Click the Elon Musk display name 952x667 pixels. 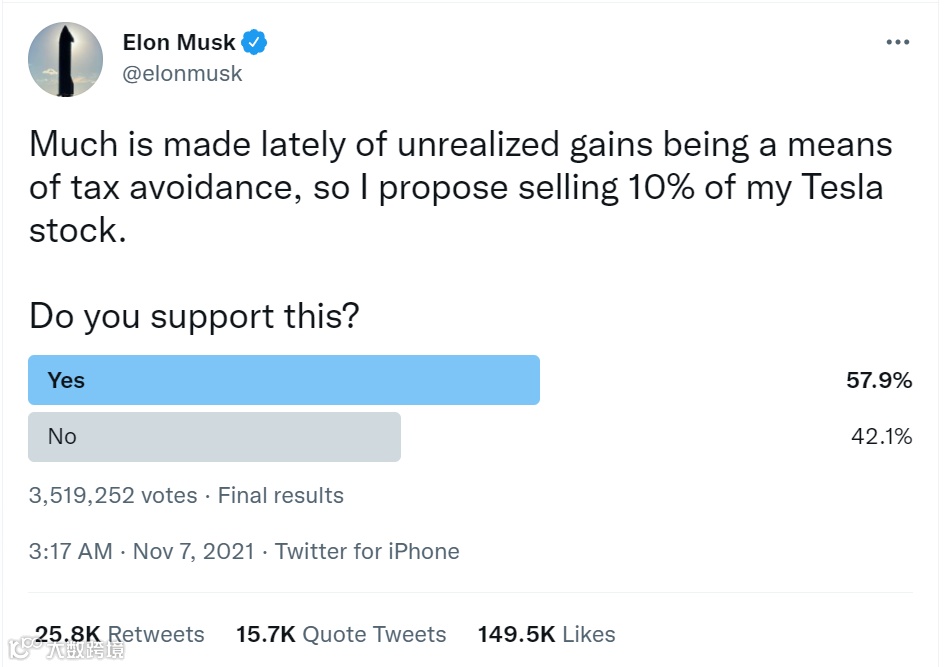click(x=179, y=43)
